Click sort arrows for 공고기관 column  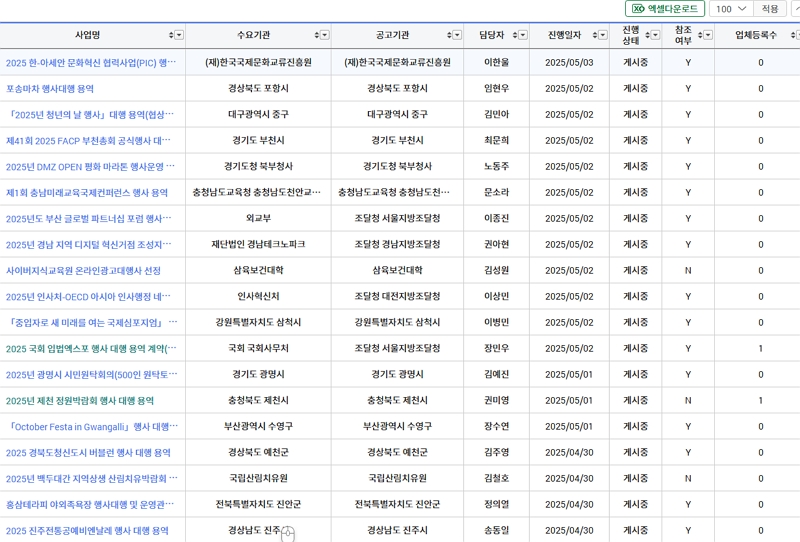point(448,35)
